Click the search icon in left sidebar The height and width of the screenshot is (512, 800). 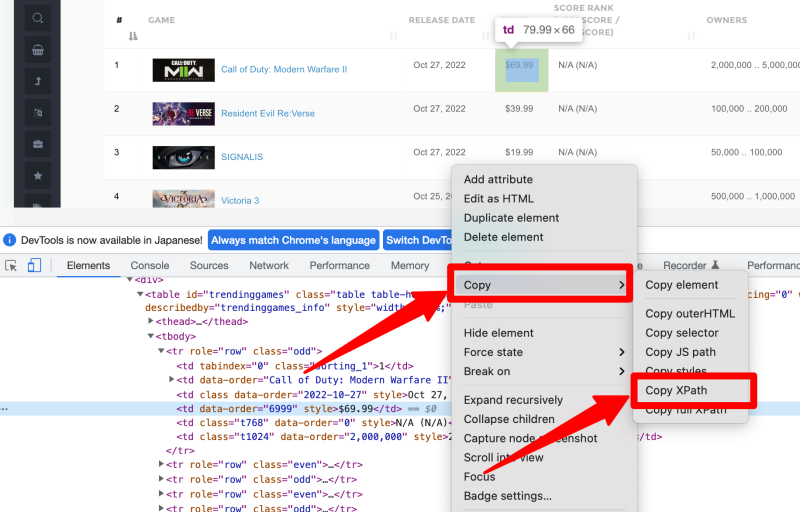coord(38,18)
